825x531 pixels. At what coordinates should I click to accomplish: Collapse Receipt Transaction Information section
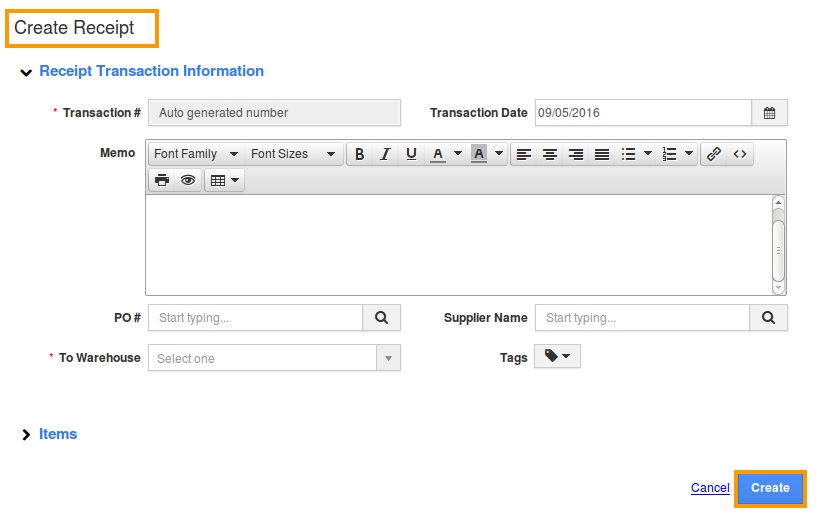coord(26,72)
